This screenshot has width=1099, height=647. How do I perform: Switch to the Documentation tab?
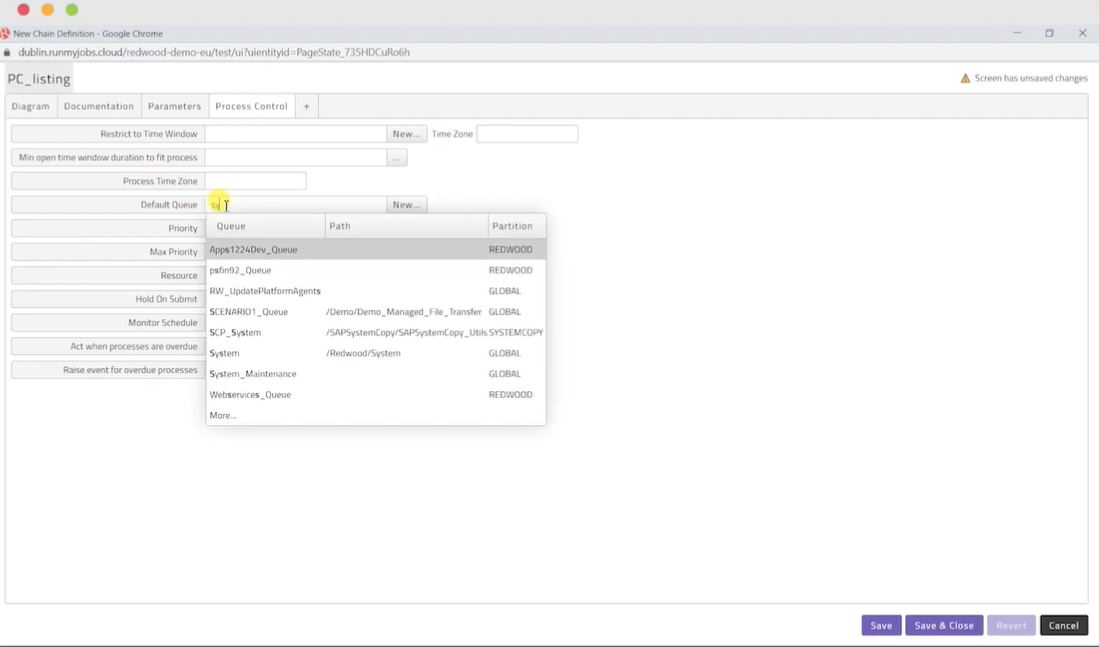pos(98,105)
